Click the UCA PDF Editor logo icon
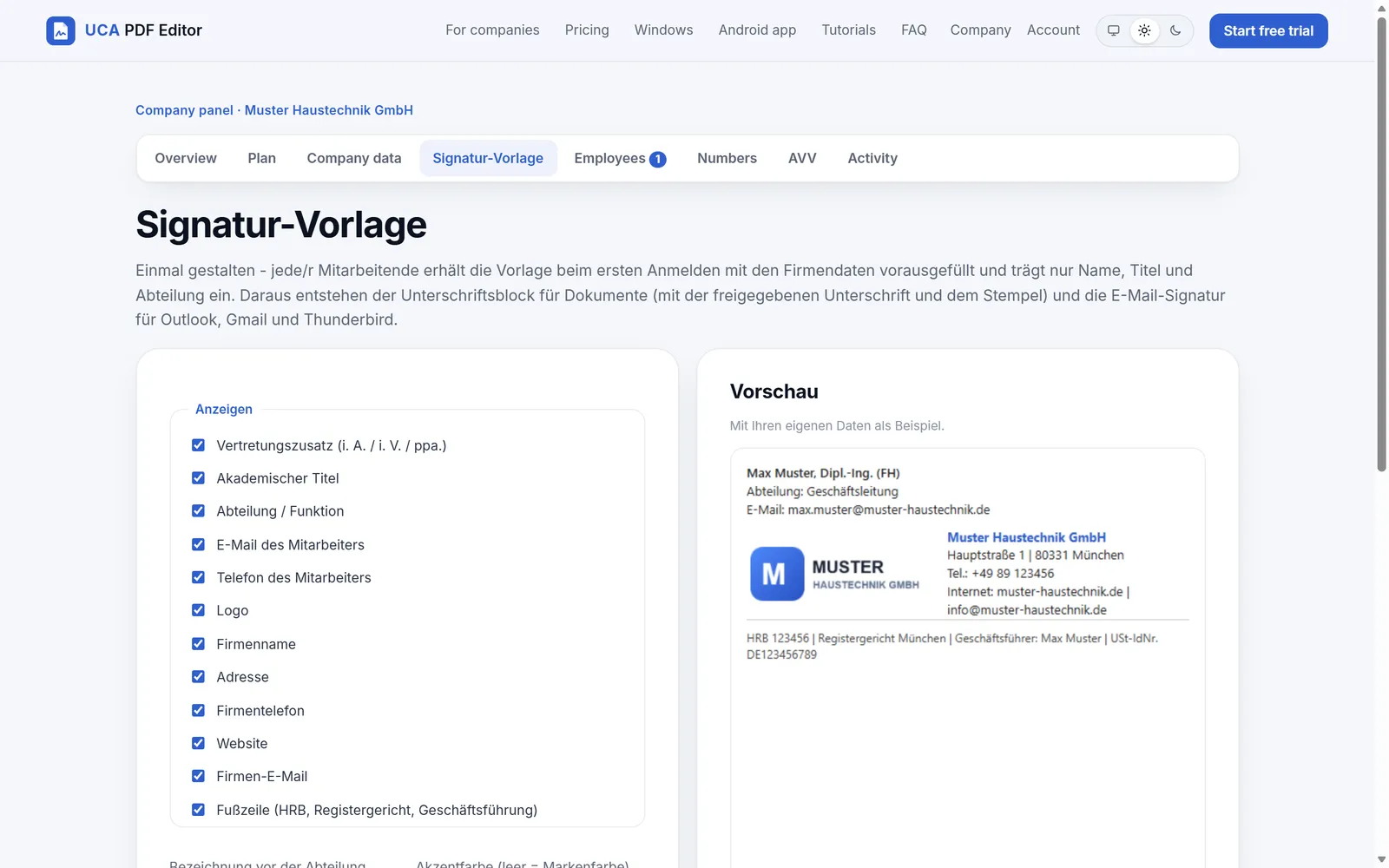 coord(61,30)
